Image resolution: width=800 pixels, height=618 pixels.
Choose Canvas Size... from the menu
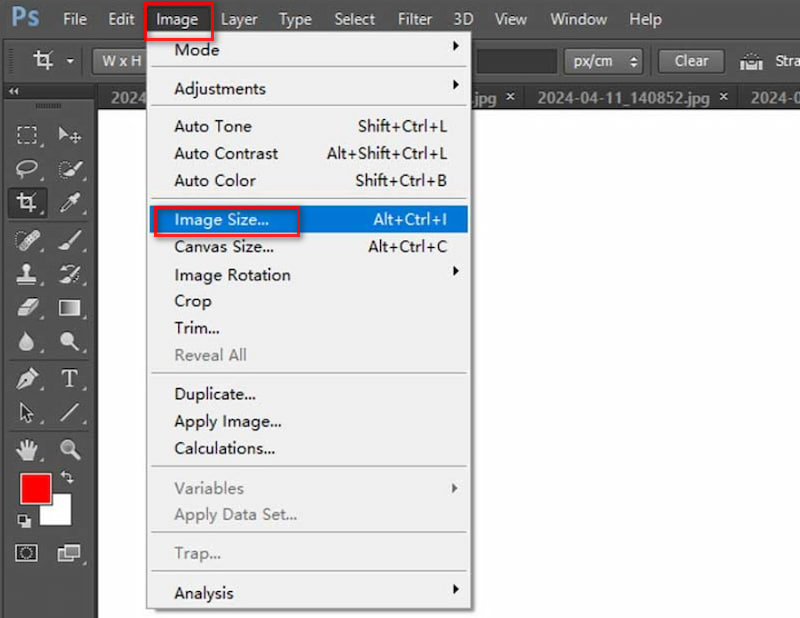click(309, 246)
